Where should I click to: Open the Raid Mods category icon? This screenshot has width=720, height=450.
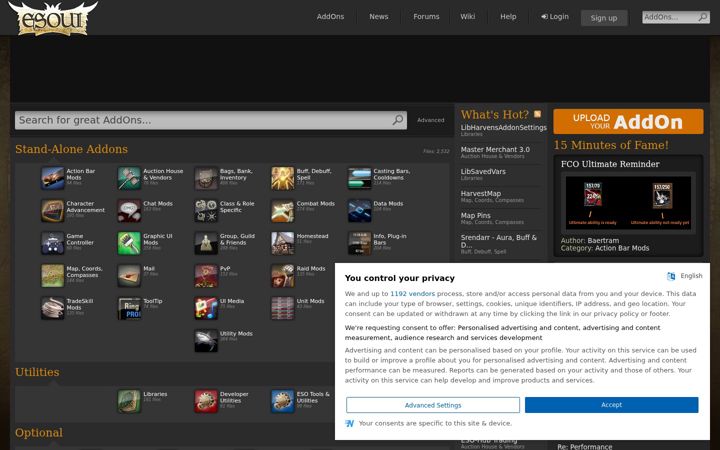[282, 276]
